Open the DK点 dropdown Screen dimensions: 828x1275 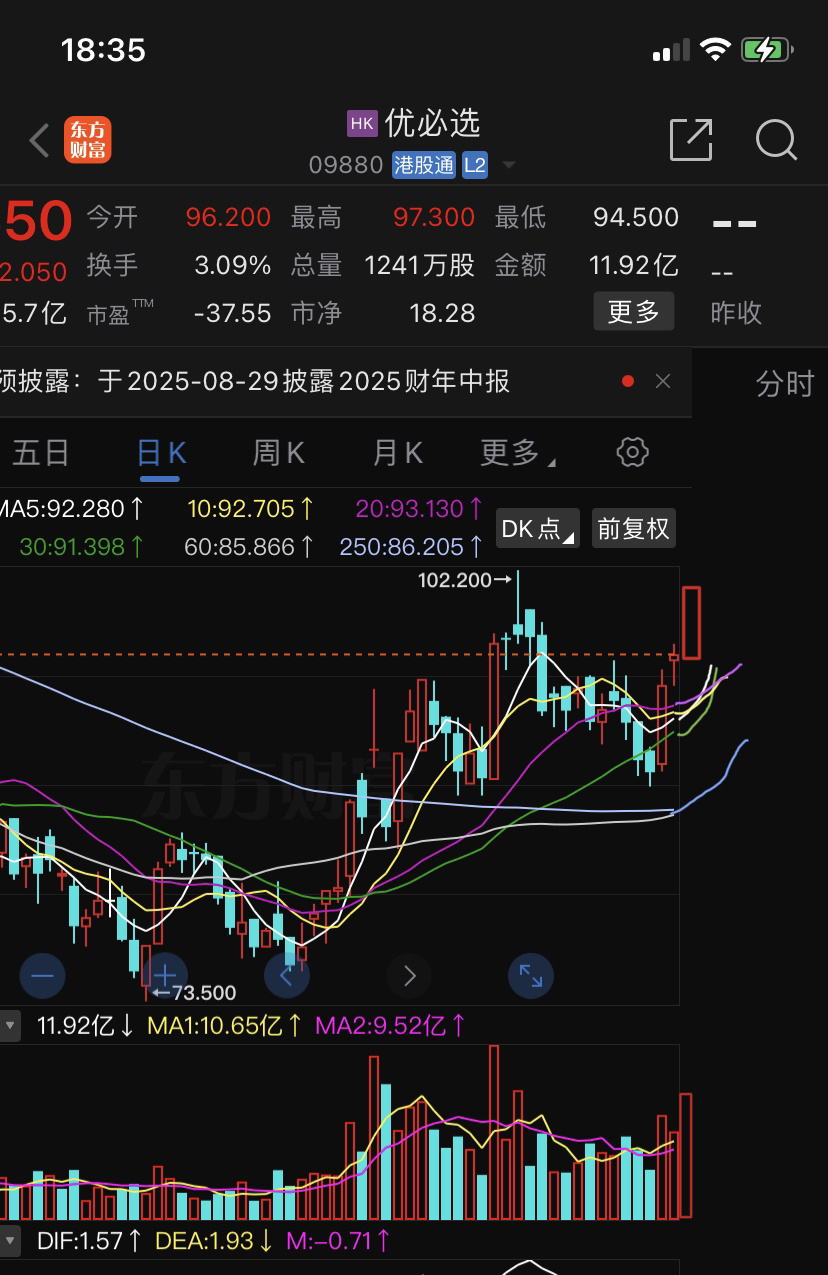coord(538,528)
